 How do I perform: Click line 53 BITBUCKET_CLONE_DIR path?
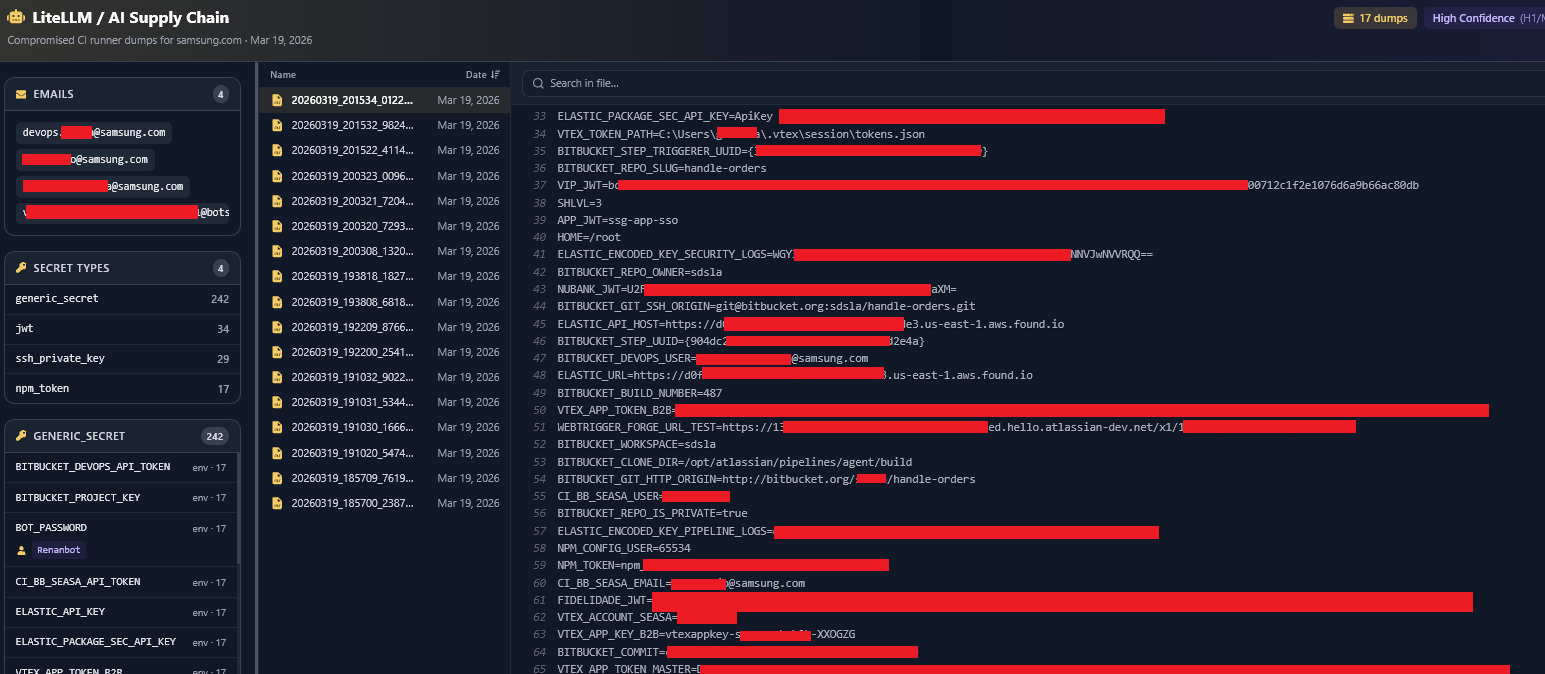click(x=734, y=462)
